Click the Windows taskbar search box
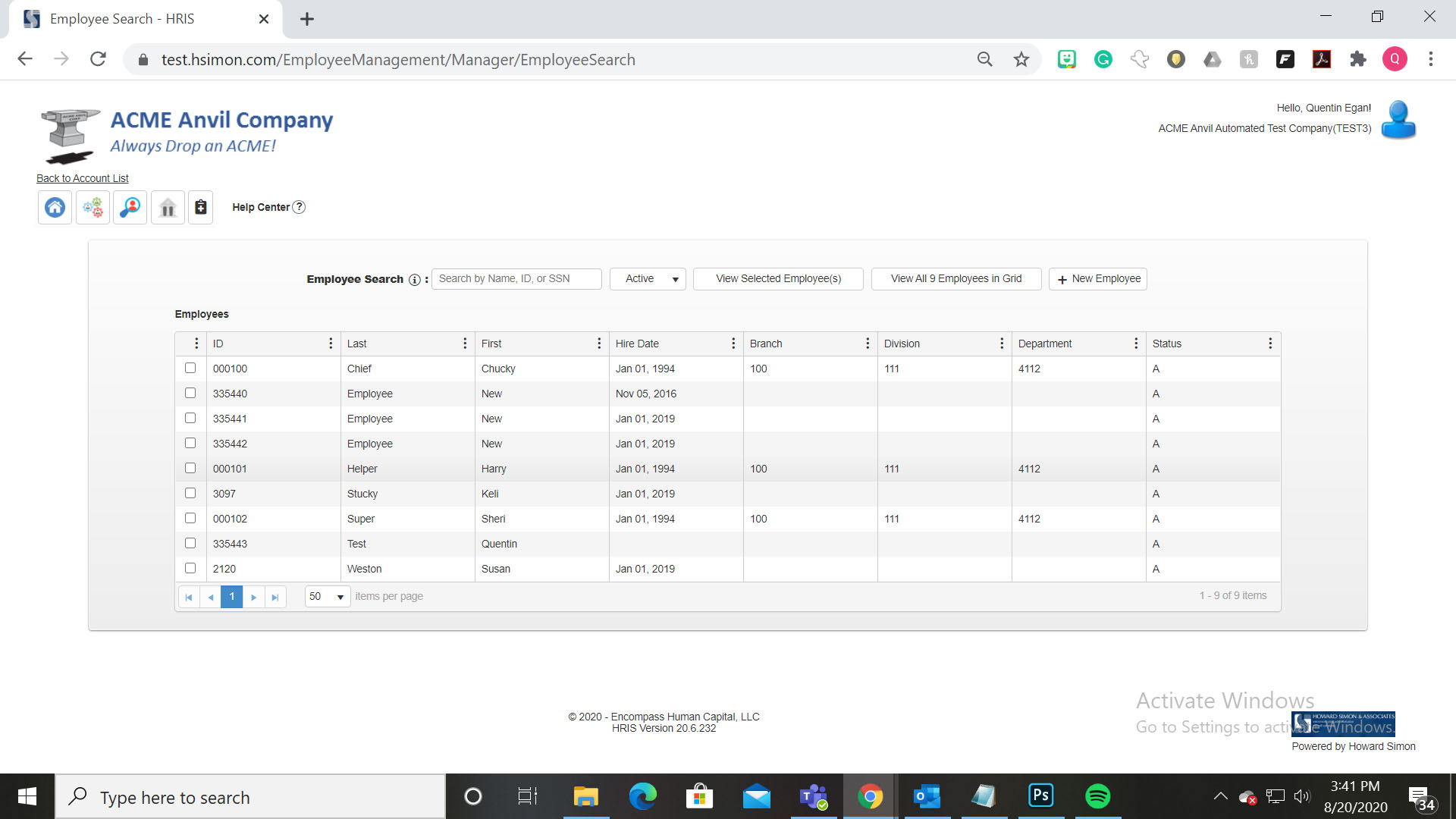Viewport: 1456px width, 819px height. coord(250,796)
